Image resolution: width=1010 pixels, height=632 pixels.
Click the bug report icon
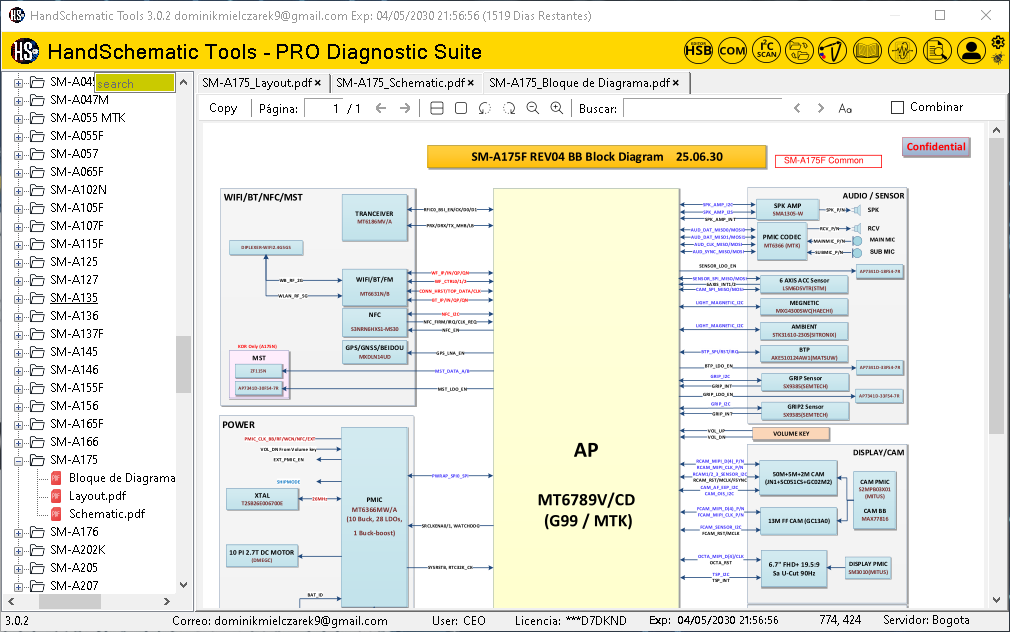pos(998,59)
